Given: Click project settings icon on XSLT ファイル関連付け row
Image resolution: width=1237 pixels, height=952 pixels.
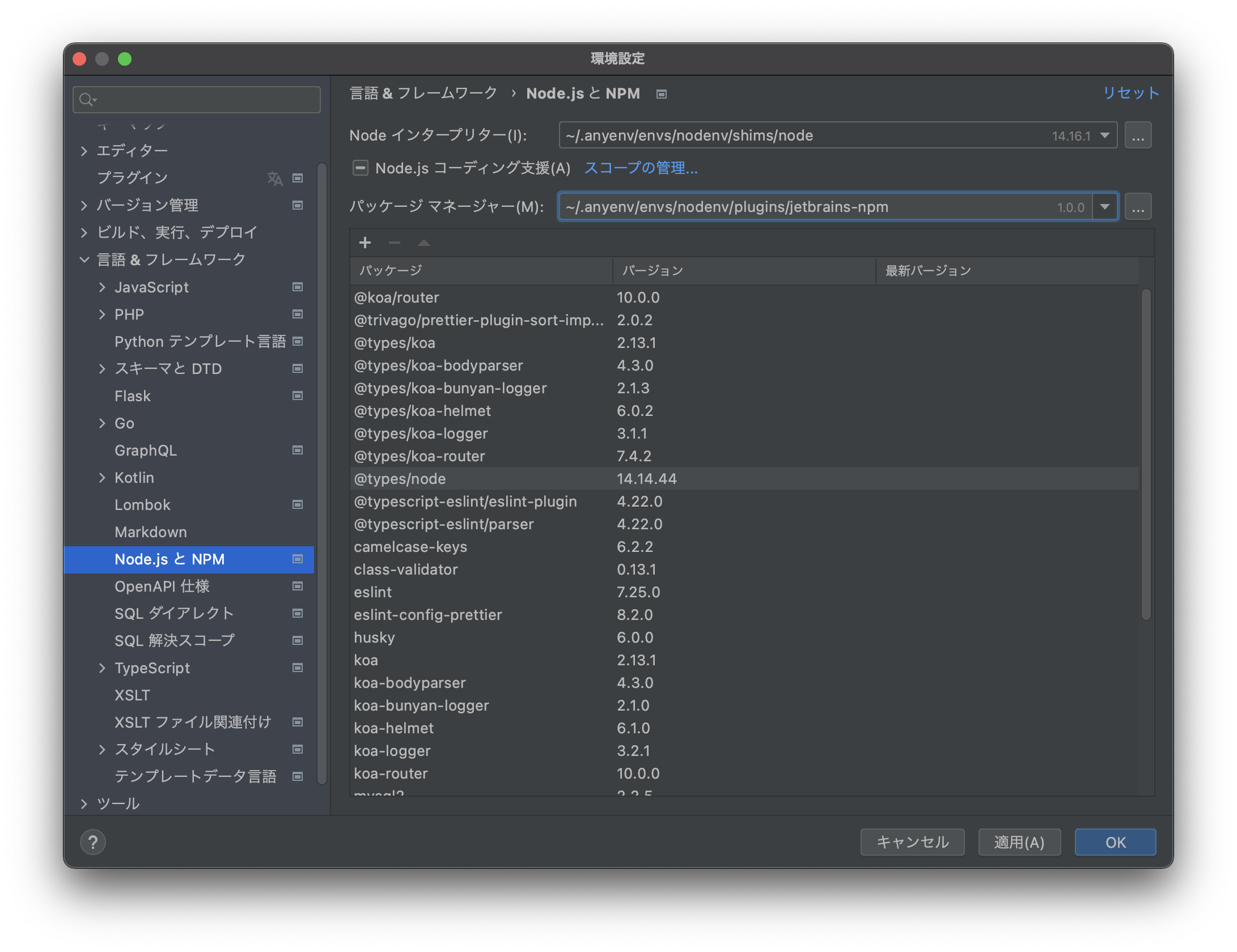Looking at the screenshot, I should pos(297,722).
